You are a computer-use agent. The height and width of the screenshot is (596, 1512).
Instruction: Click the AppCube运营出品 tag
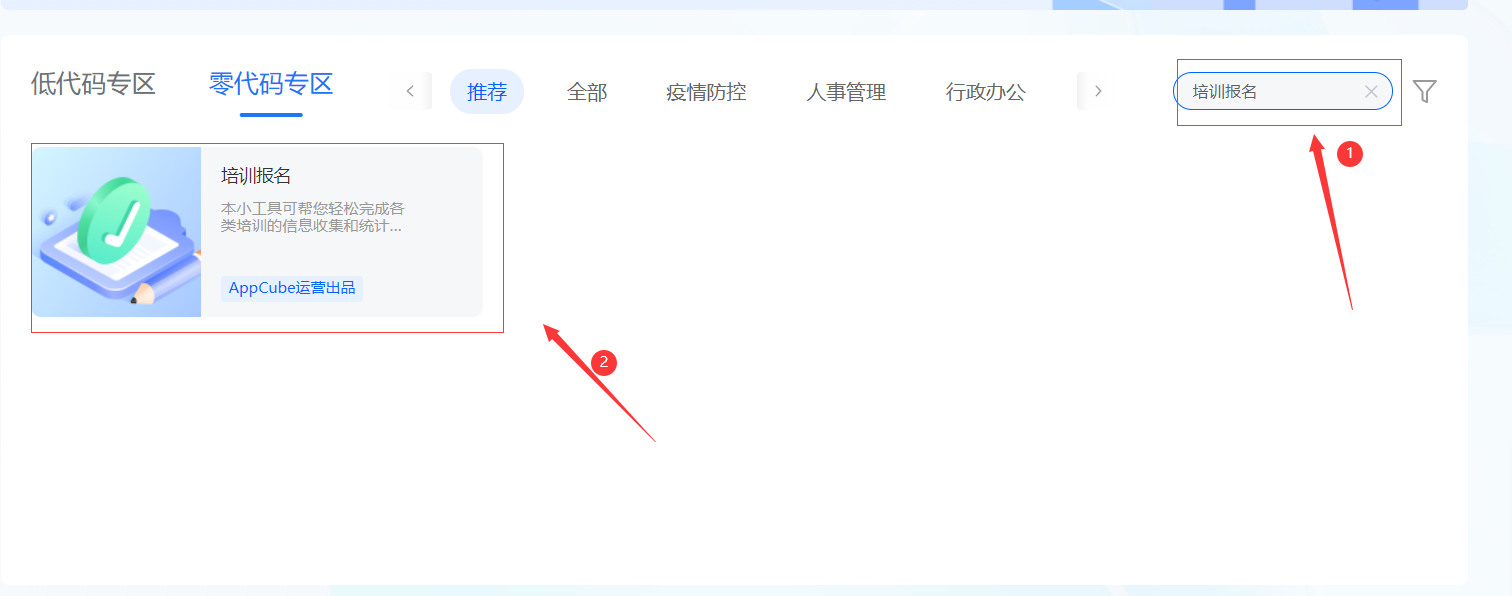click(x=292, y=288)
